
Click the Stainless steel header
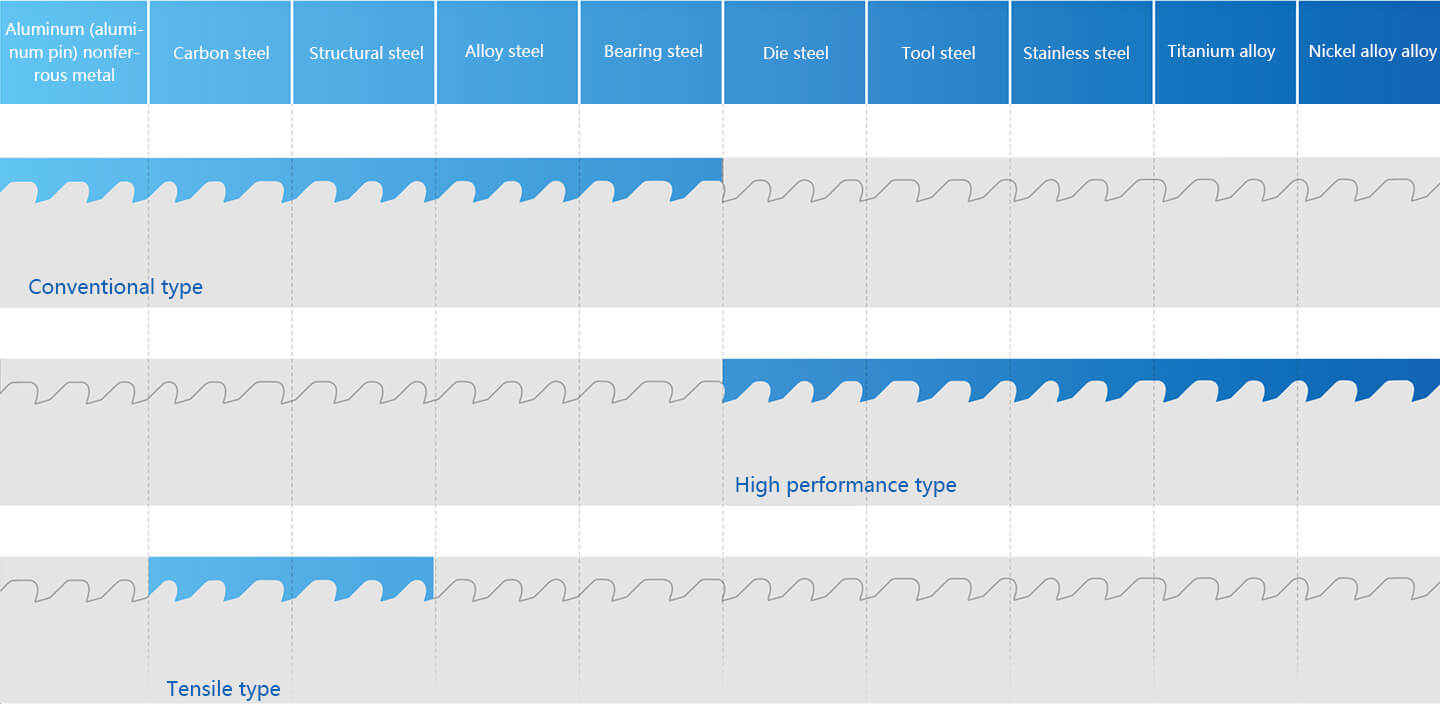1082,52
